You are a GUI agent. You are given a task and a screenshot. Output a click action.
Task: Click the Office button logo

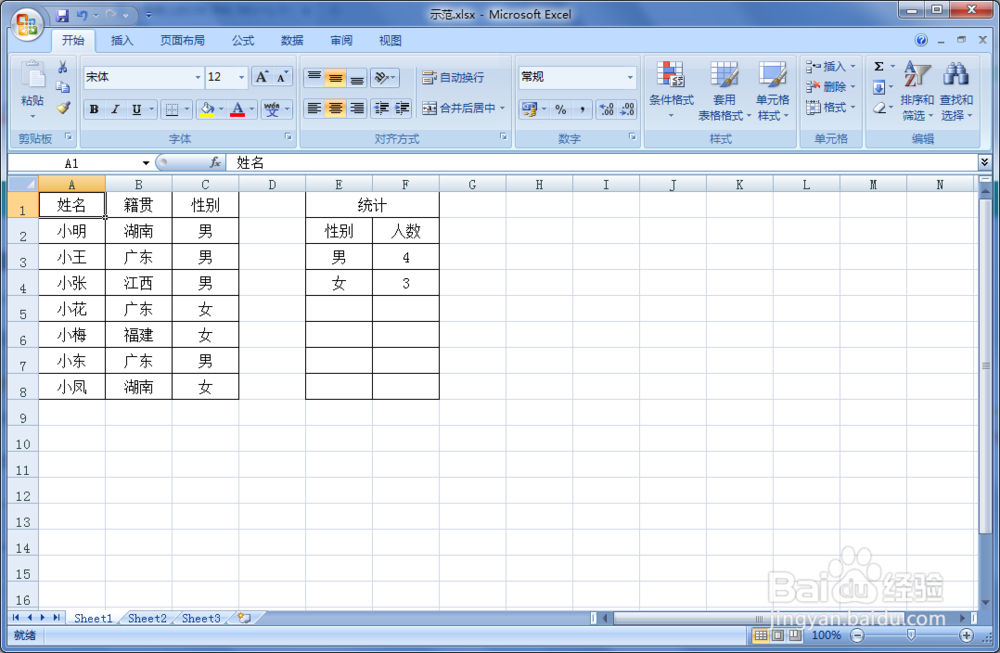[27, 24]
